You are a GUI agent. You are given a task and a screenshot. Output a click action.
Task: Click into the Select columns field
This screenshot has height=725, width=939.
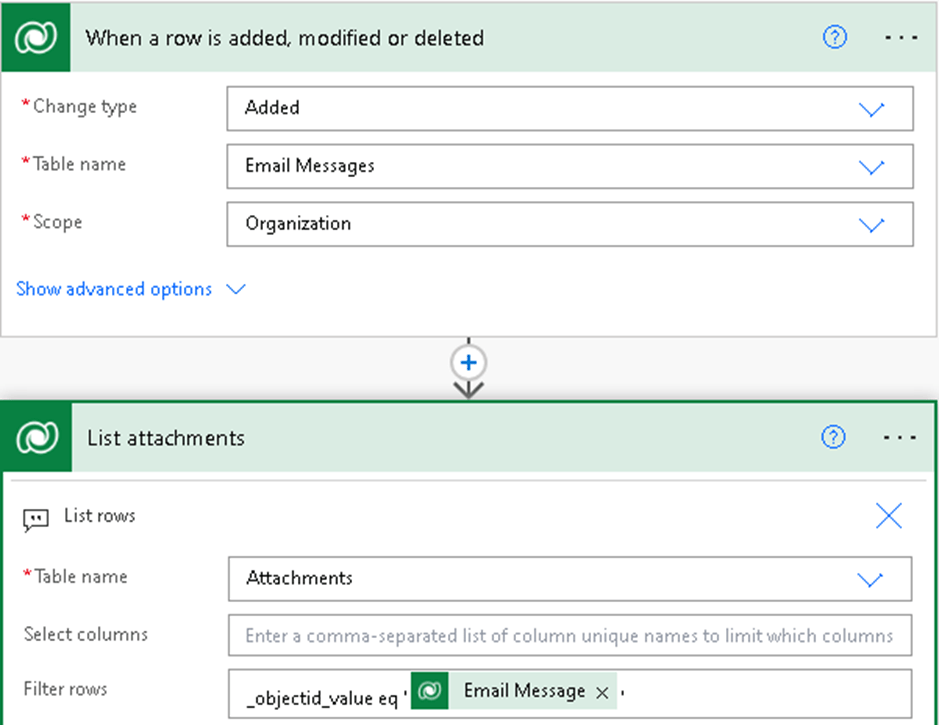569,635
